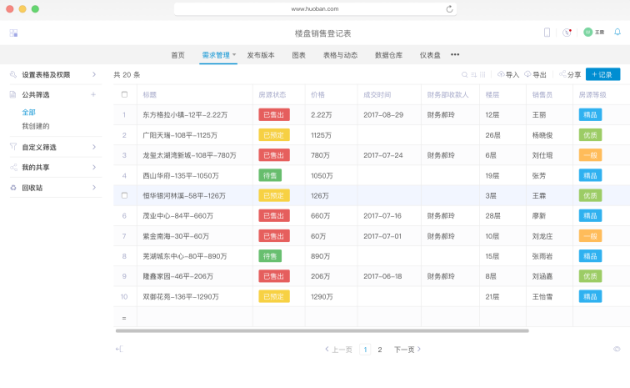This screenshot has width=630, height=388.
Task: Open the three-dot more tabs menu
Action: (x=455, y=55)
